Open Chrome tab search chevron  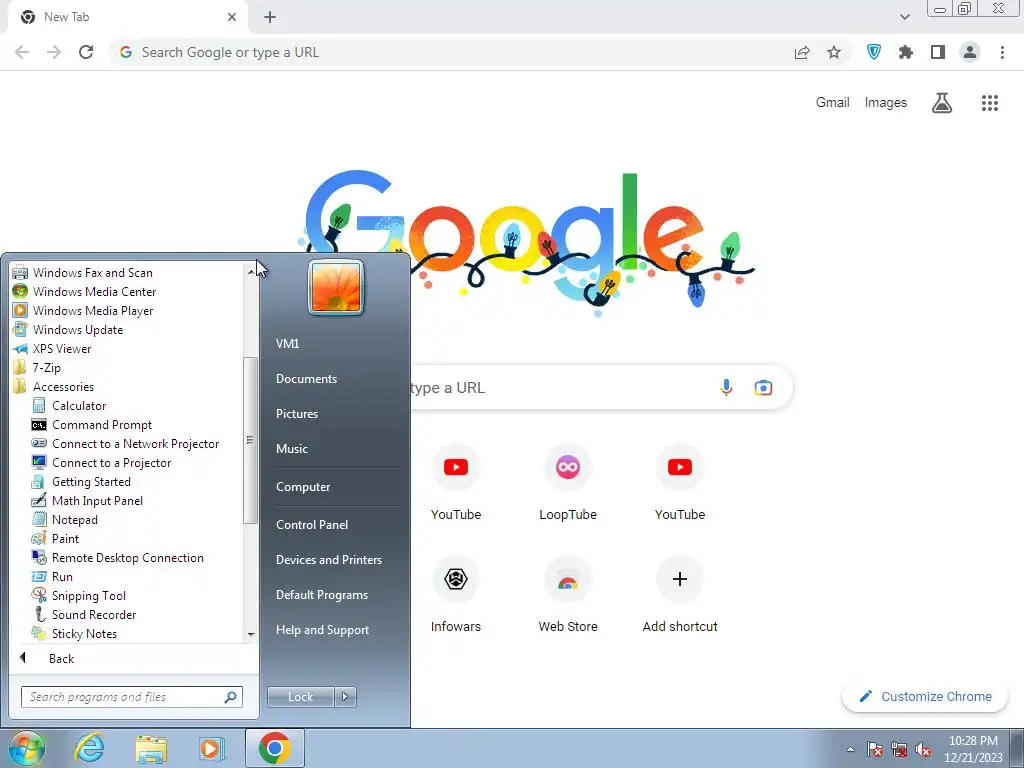pyautogui.click(x=904, y=17)
